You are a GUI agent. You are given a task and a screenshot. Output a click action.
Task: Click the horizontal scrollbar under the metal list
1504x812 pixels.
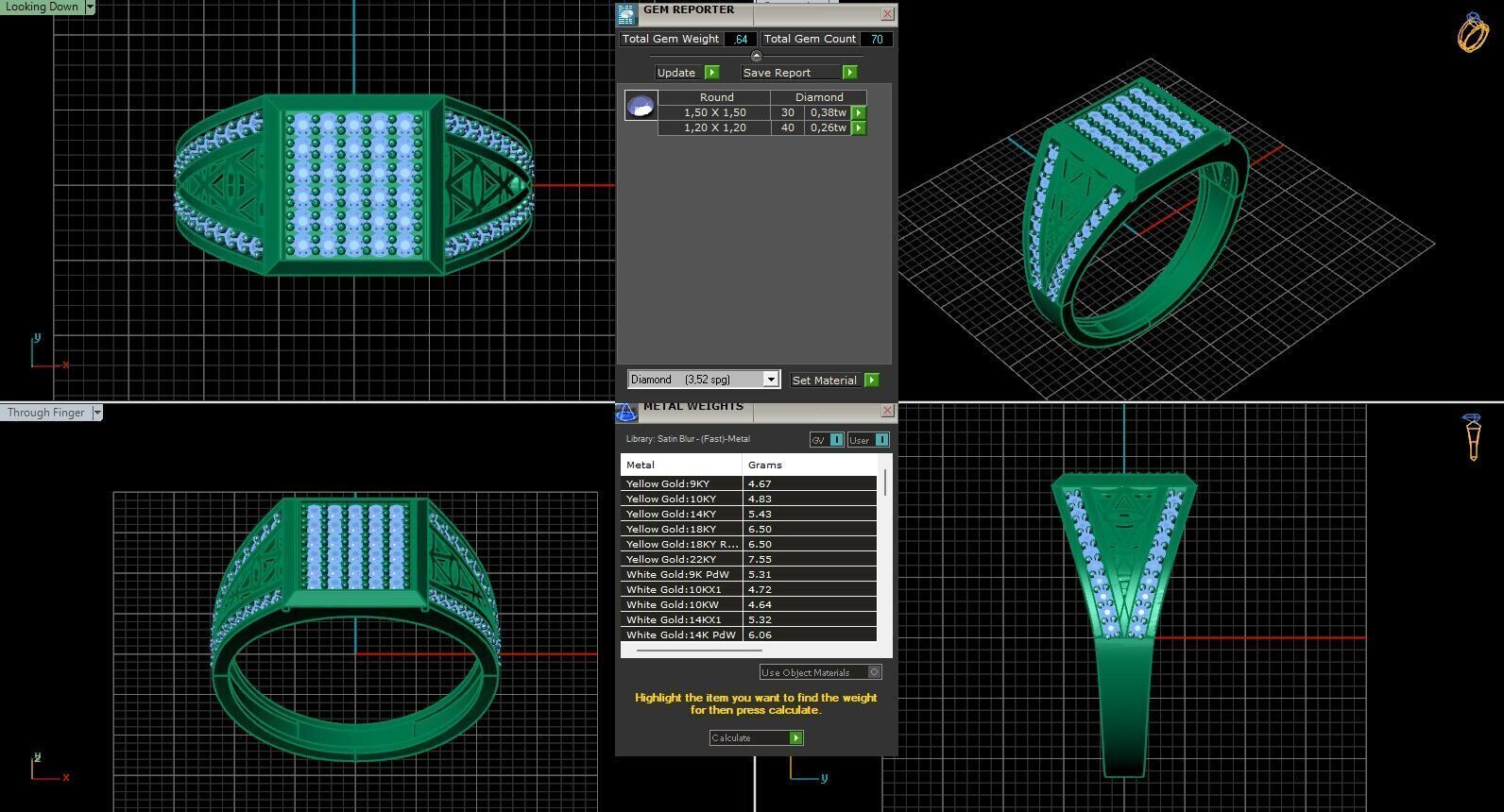tap(699, 651)
